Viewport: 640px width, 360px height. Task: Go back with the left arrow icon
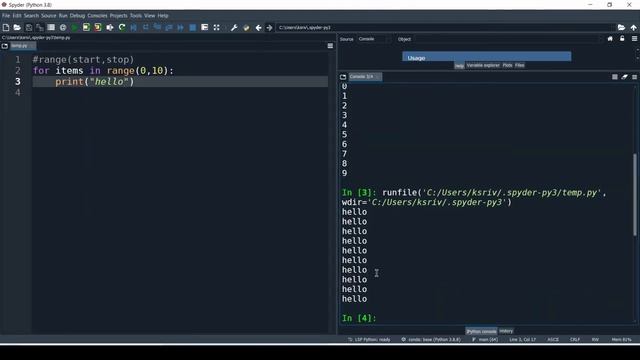click(258, 27)
